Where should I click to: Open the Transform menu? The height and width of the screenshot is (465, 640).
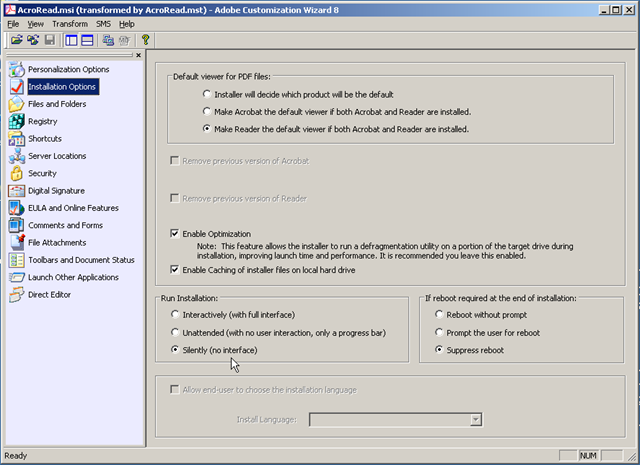[70, 24]
